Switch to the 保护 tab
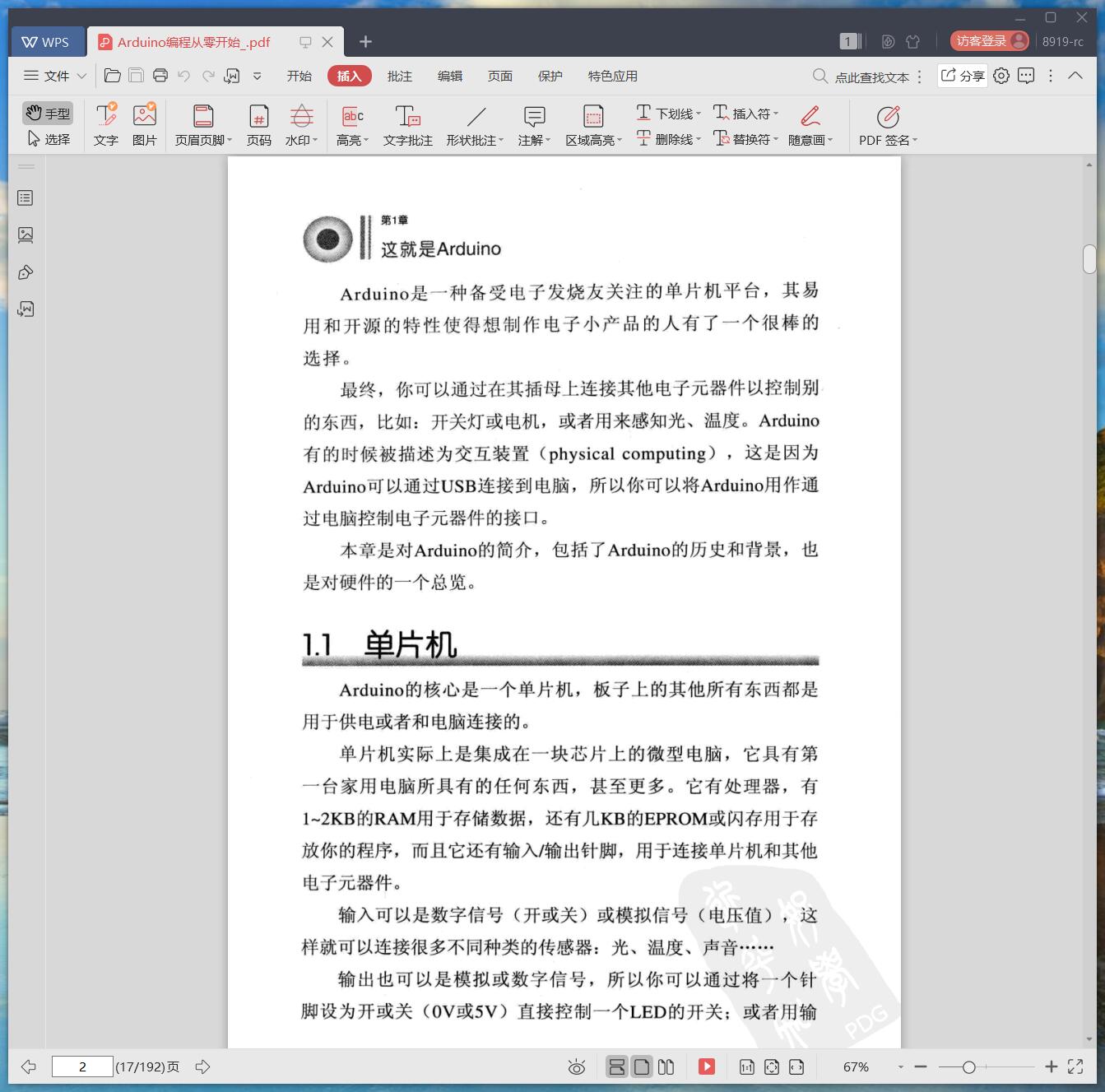1105x1092 pixels. [550, 76]
